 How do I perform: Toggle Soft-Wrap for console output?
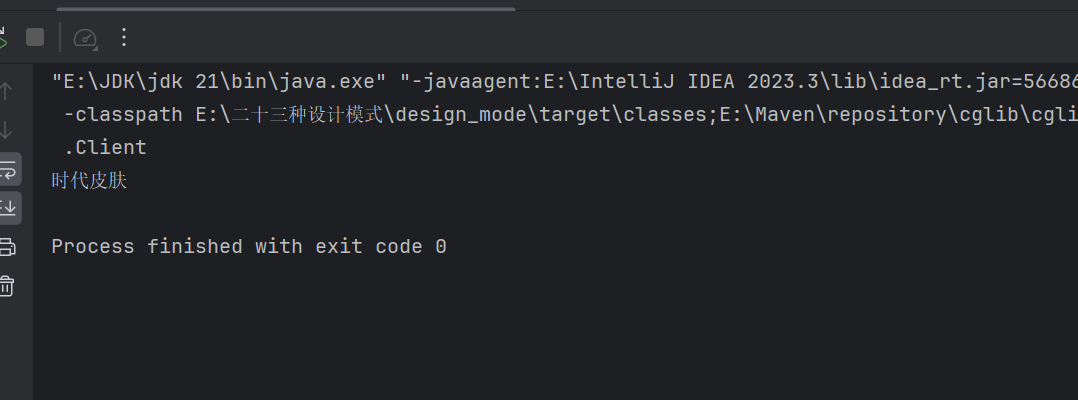click(x=8, y=169)
